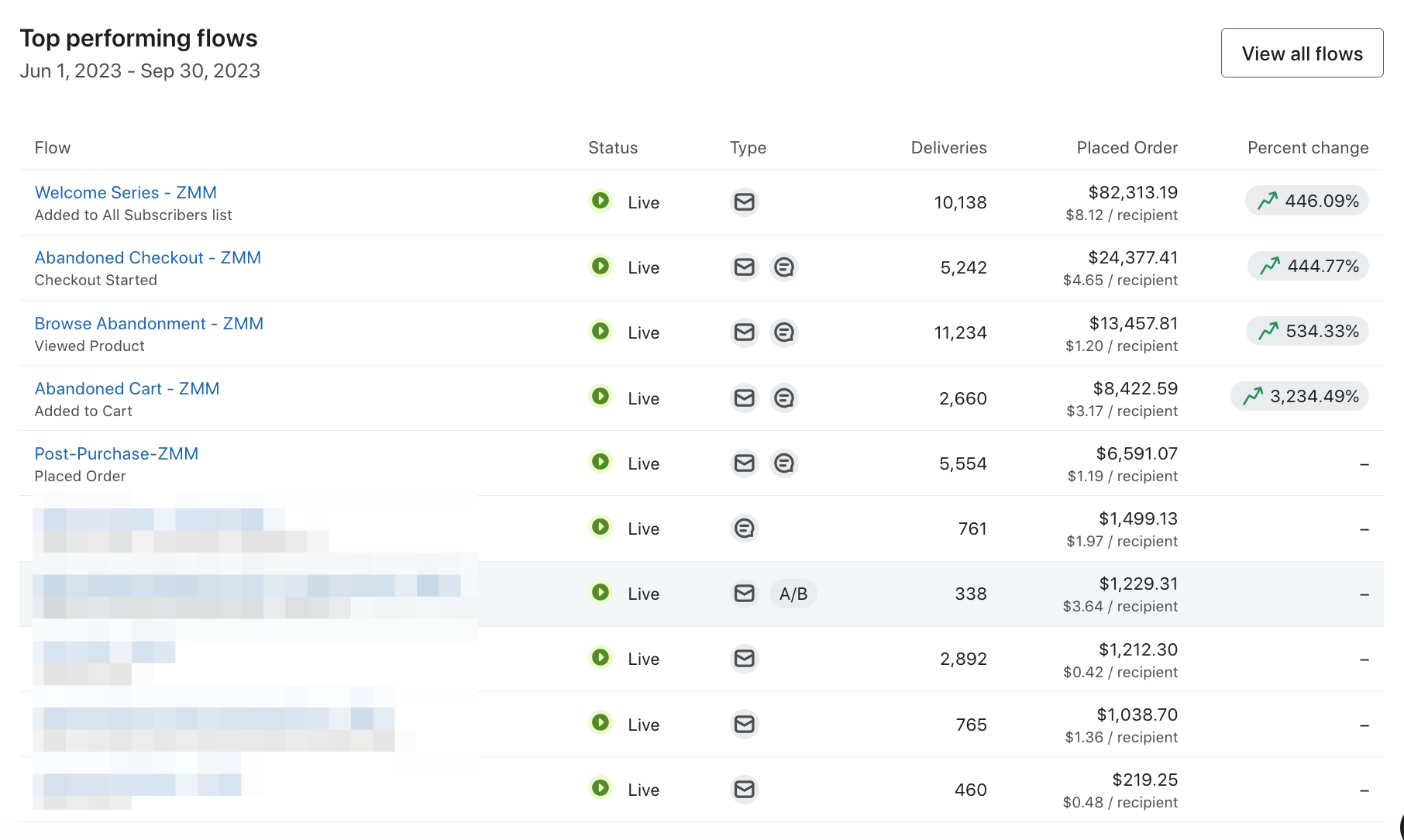
Task: Click the SMS icon in the 761 deliveries row
Action: (x=744, y=528)
